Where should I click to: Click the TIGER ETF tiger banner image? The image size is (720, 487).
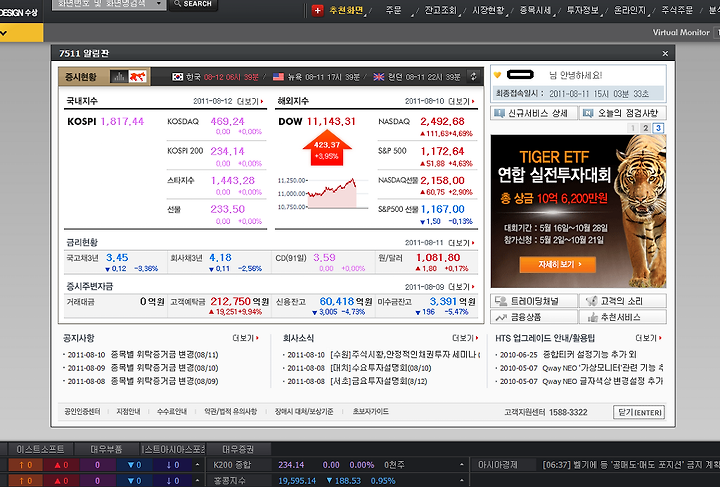578,211
